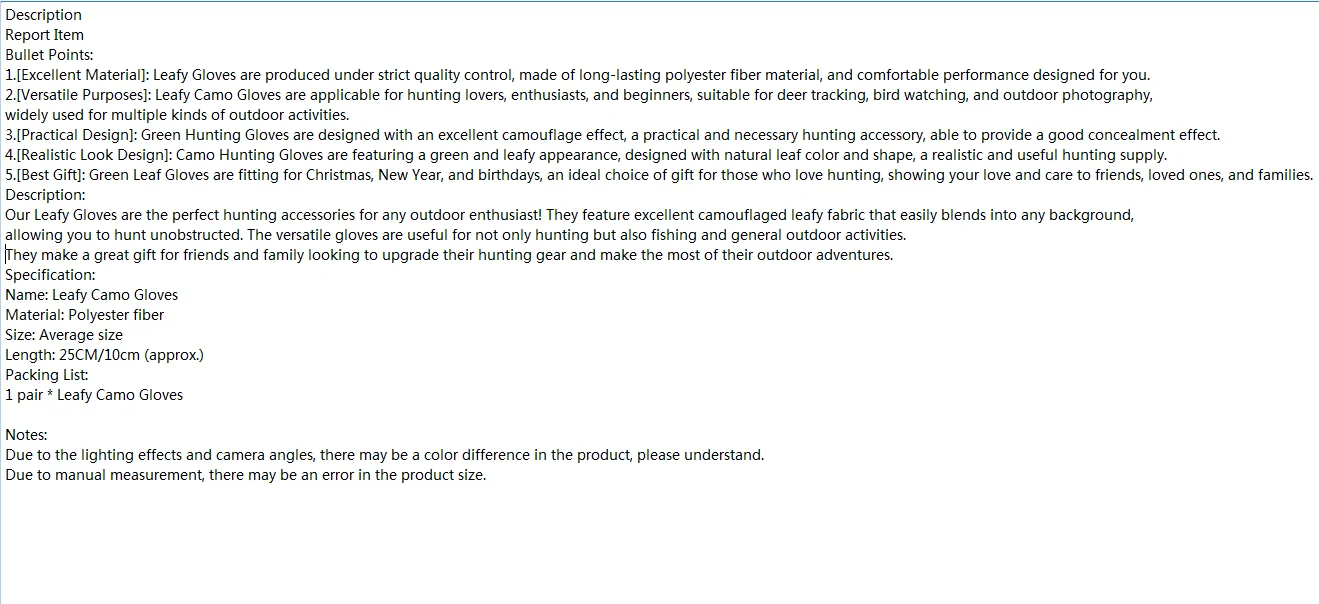1319x604 pixels.
Task: Click the 'Material: Polyester fiber' line
Action: (x=84, y=315)
